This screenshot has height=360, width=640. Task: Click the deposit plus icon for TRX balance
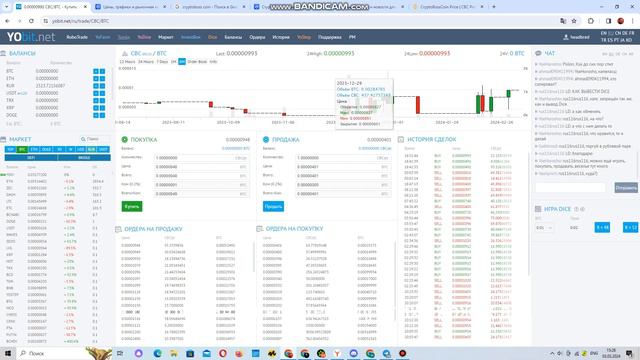coord(96,100)
